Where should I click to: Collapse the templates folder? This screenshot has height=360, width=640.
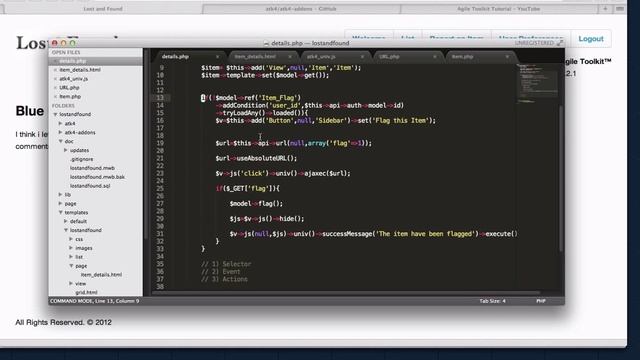pos(60,212)
